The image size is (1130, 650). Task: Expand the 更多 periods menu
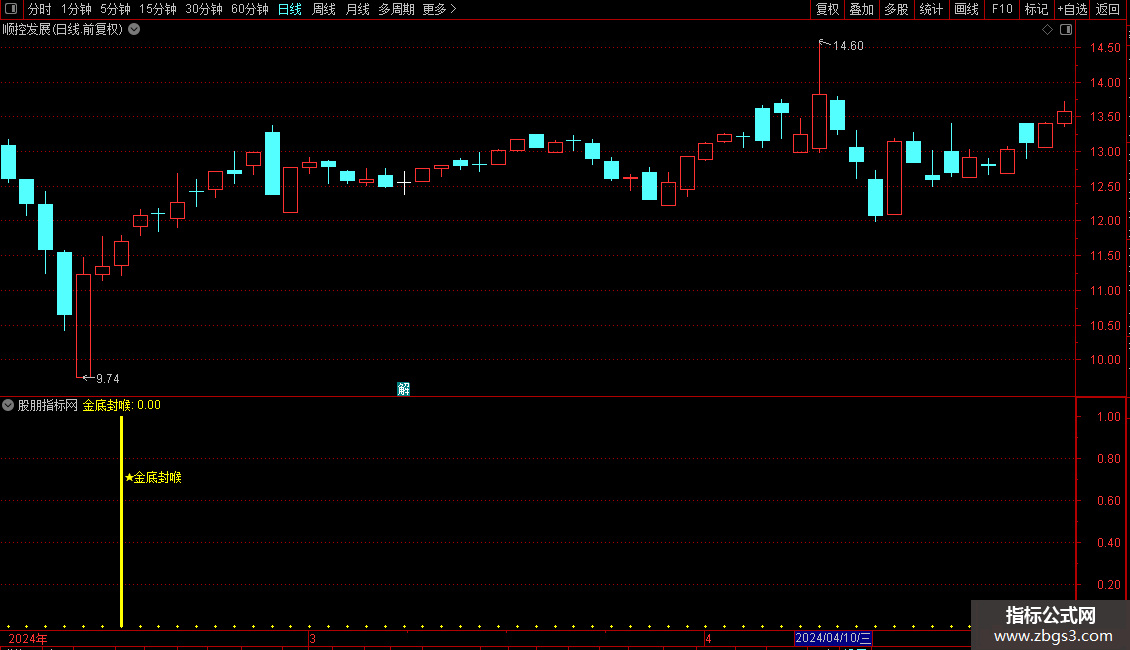coord(440,9)
